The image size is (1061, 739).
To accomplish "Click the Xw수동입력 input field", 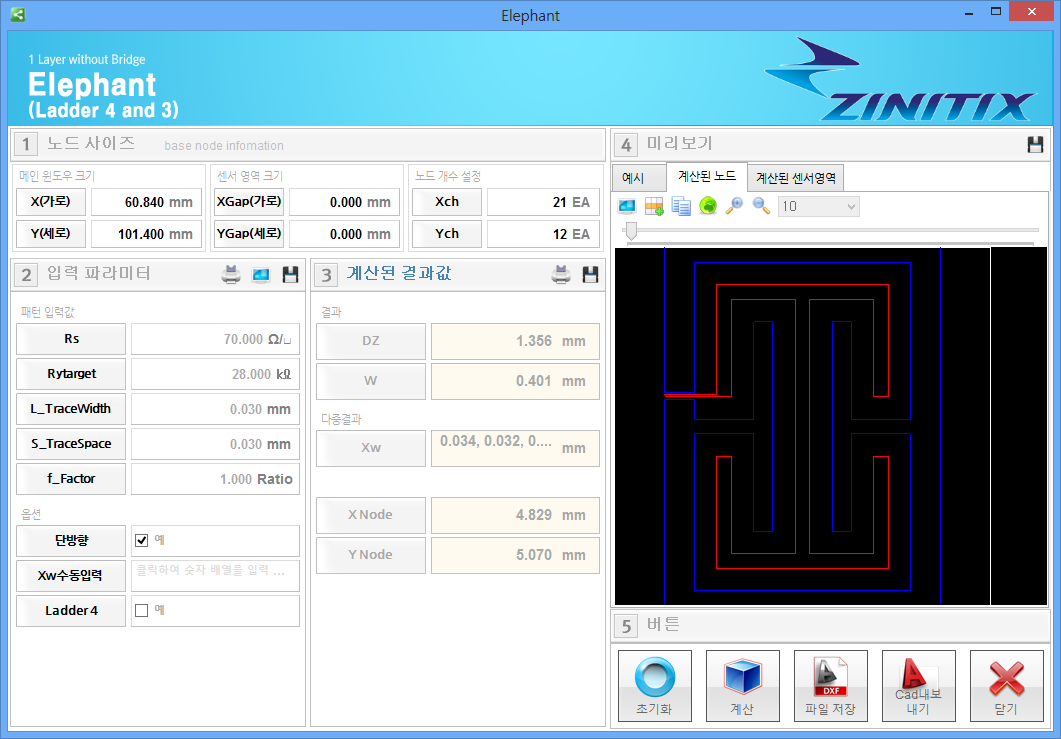I will point(215,575).
